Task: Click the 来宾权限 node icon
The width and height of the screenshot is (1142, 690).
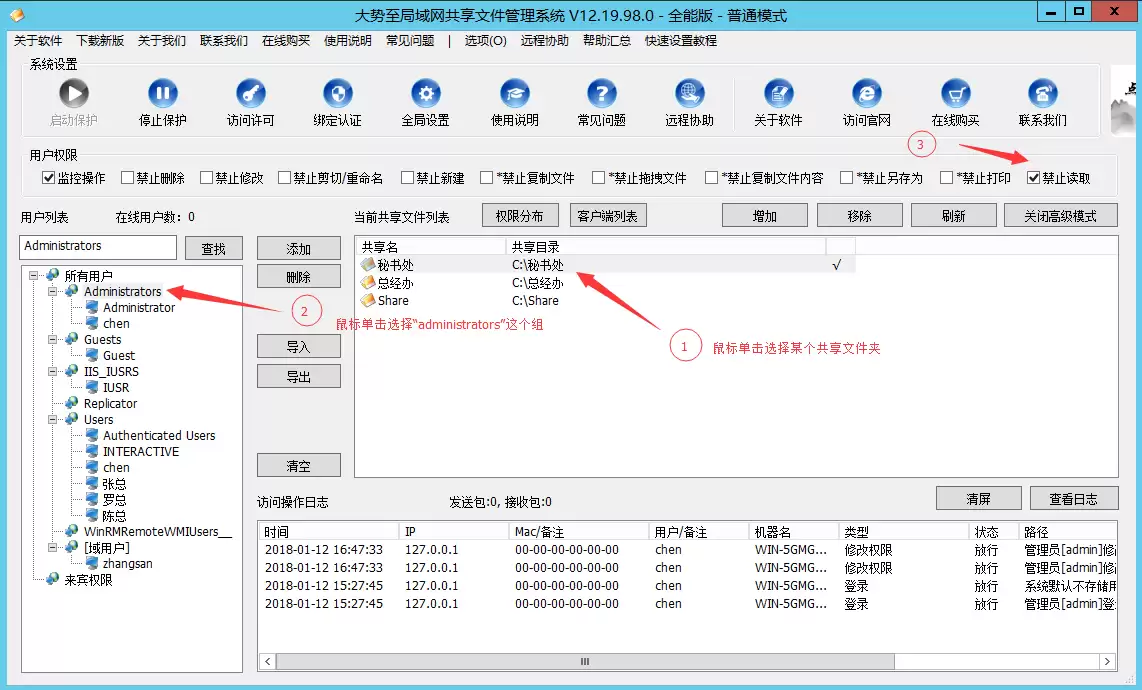Action: click(x=52, y=579)
